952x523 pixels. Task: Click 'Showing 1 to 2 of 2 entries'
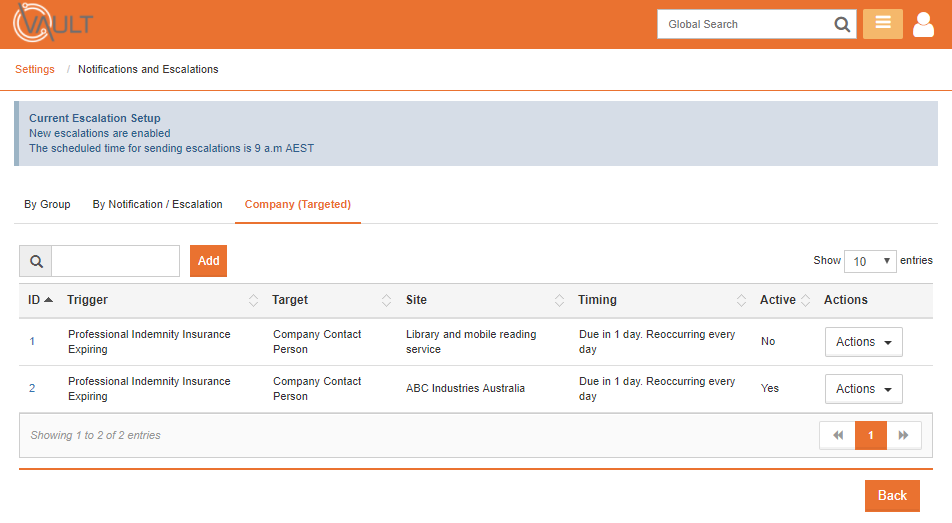[x=95, y=436]
